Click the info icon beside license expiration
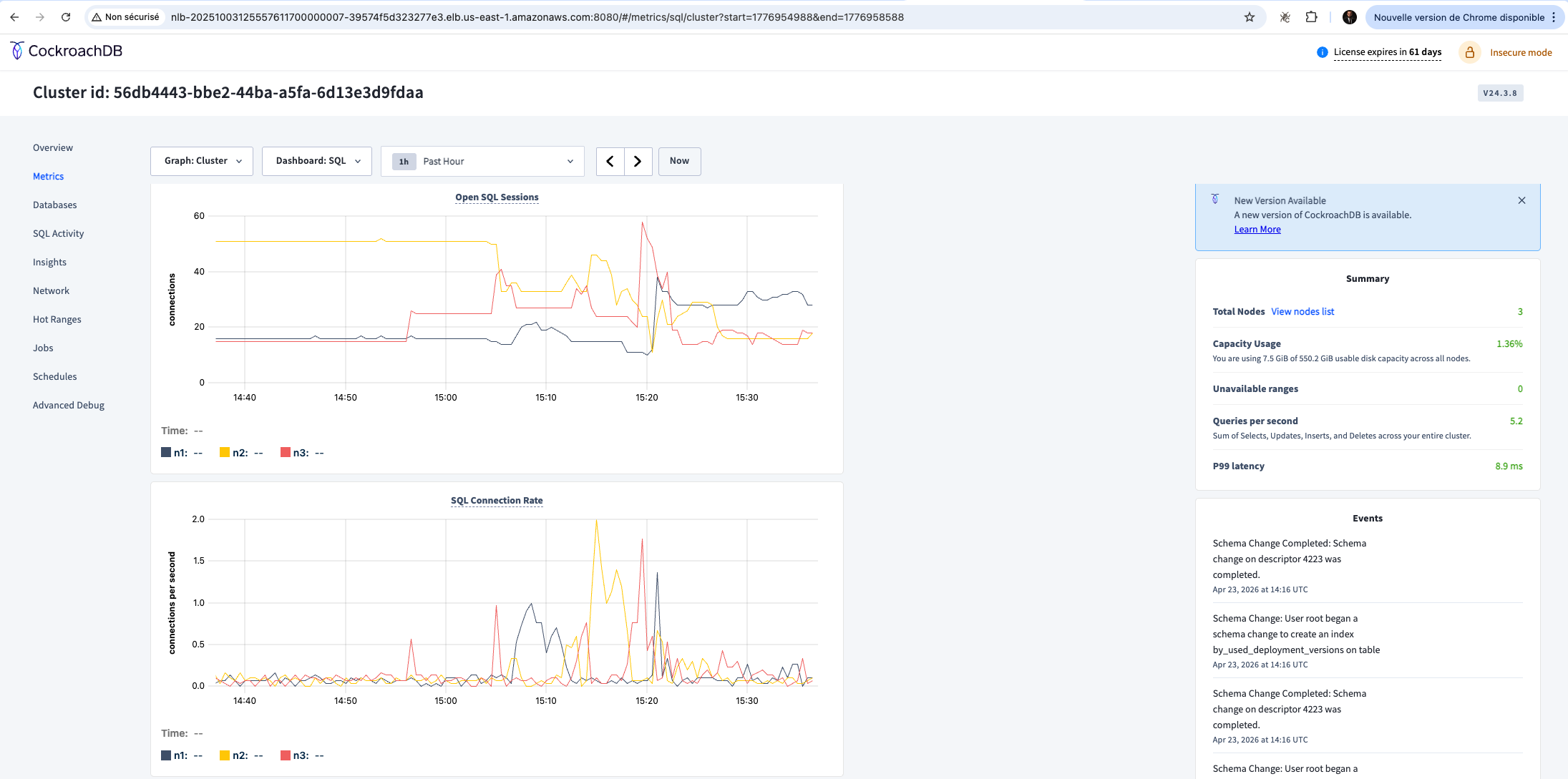Viewport: 1568px width, 779px height. [1322, 52]
